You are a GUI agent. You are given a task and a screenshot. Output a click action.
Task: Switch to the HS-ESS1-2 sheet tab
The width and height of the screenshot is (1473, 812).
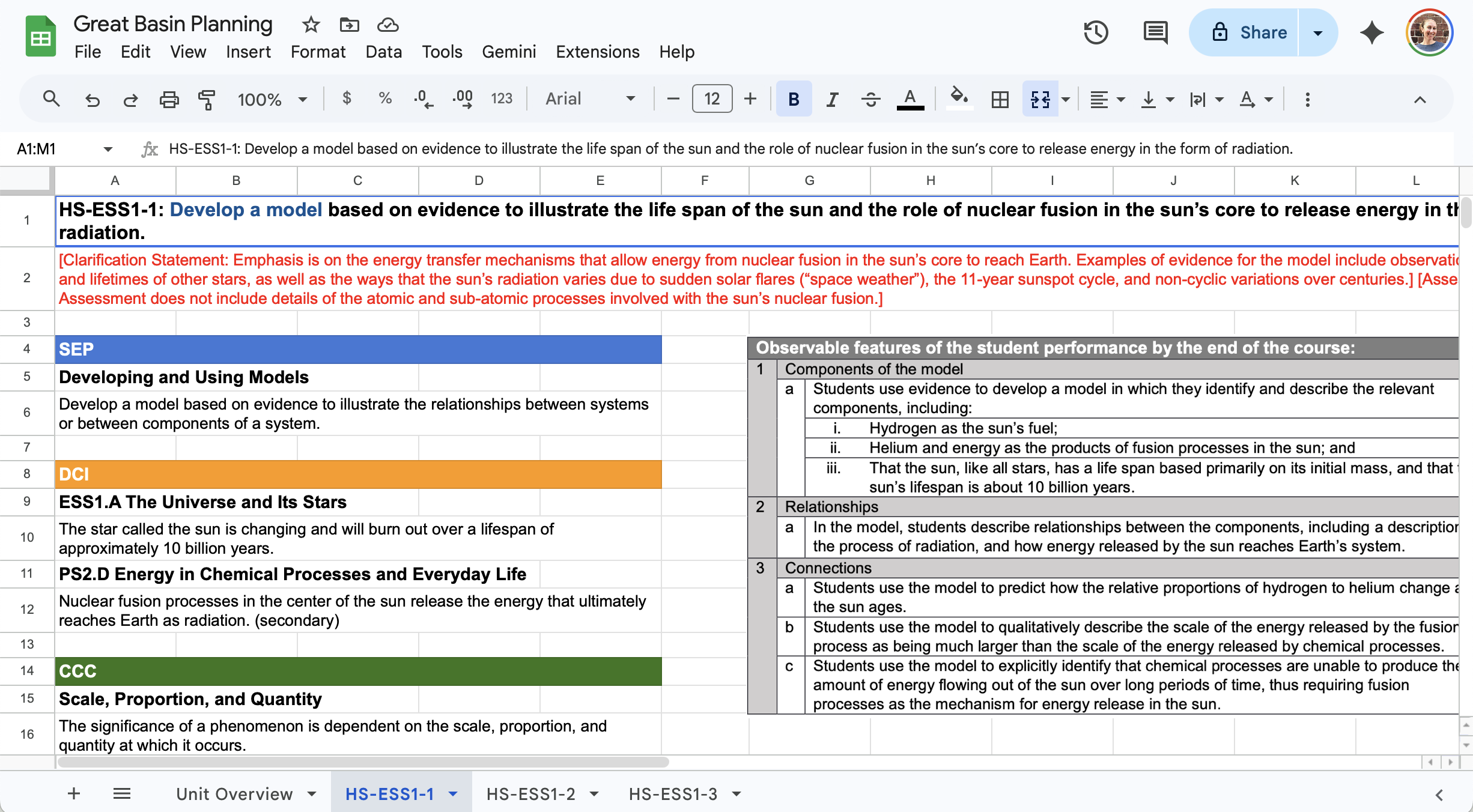click(x=531, y=794)
